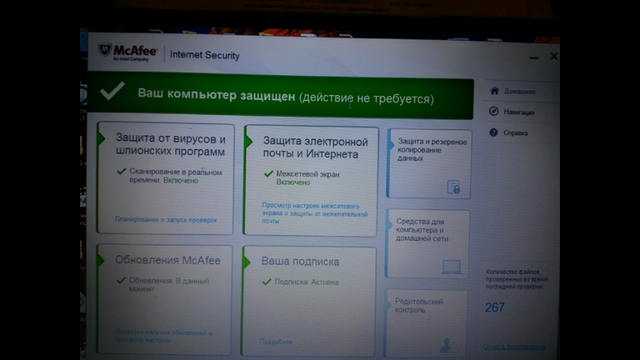The height and width of the screenshot is (360, 640).
Task: Open the Отчет о безопасности link
Action: 514,347
